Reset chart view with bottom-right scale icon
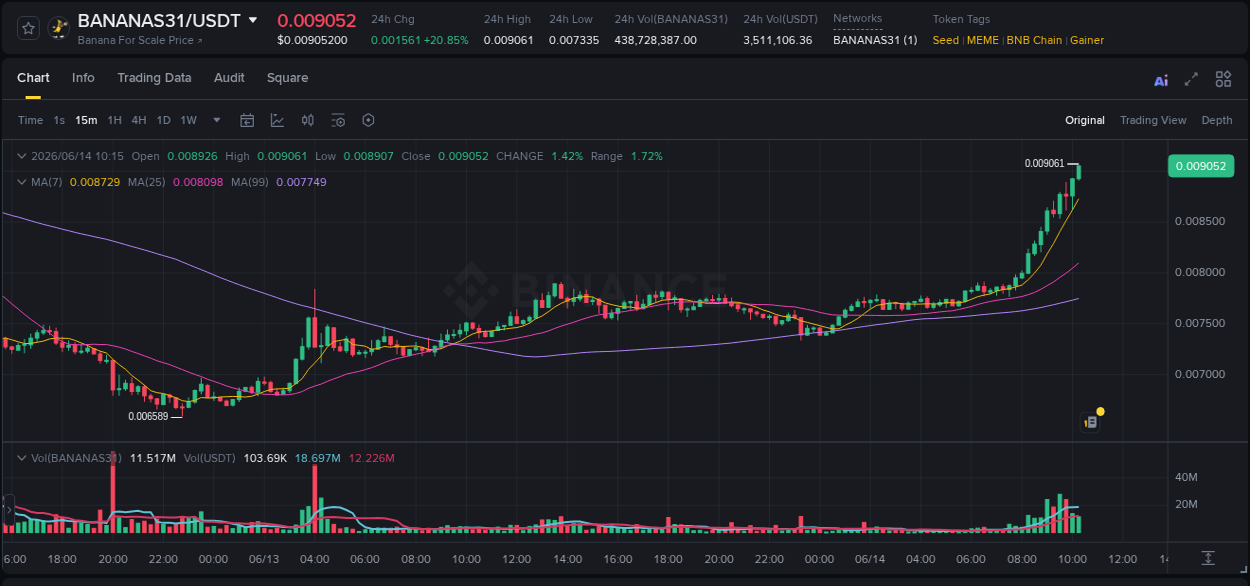The image size is (1250, 586). (x=1208, y=557)
